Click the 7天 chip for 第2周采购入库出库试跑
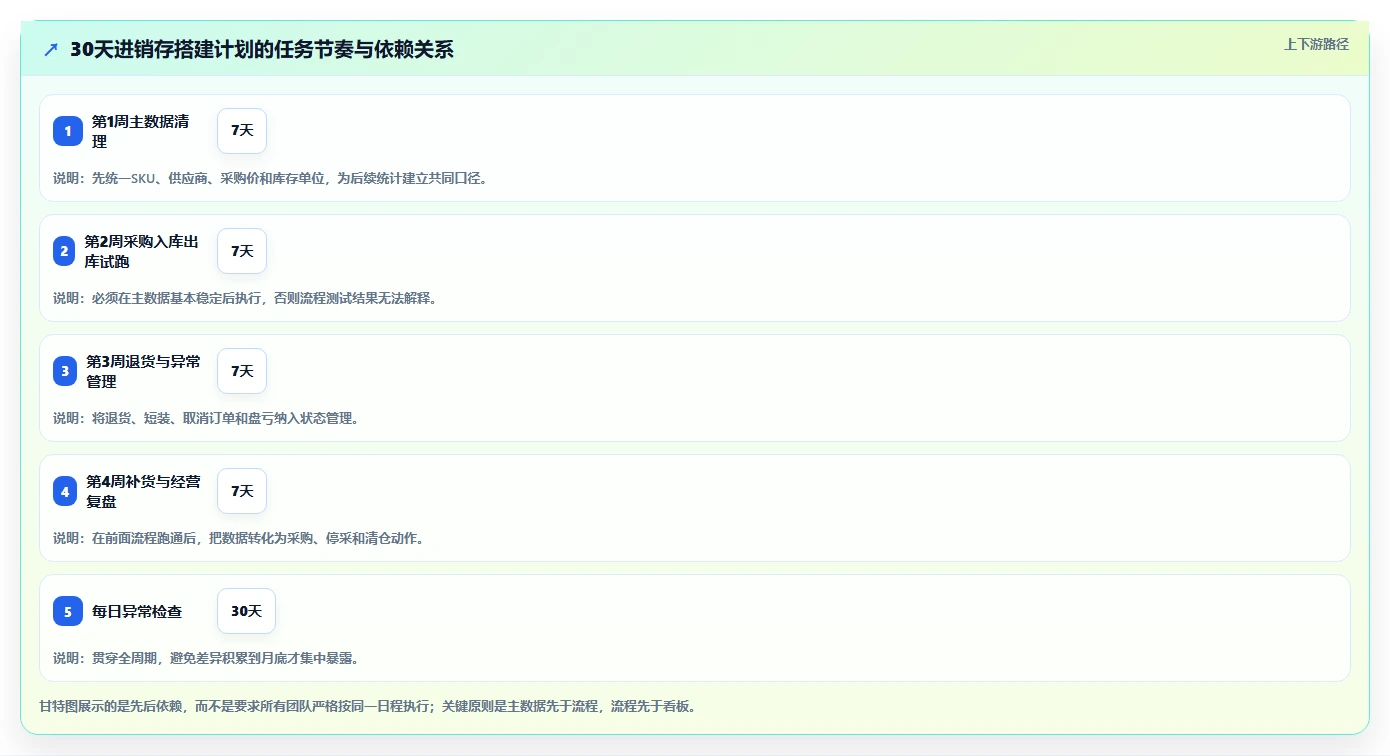Viewport: 1390px width, 756px height. coord(242,251)
